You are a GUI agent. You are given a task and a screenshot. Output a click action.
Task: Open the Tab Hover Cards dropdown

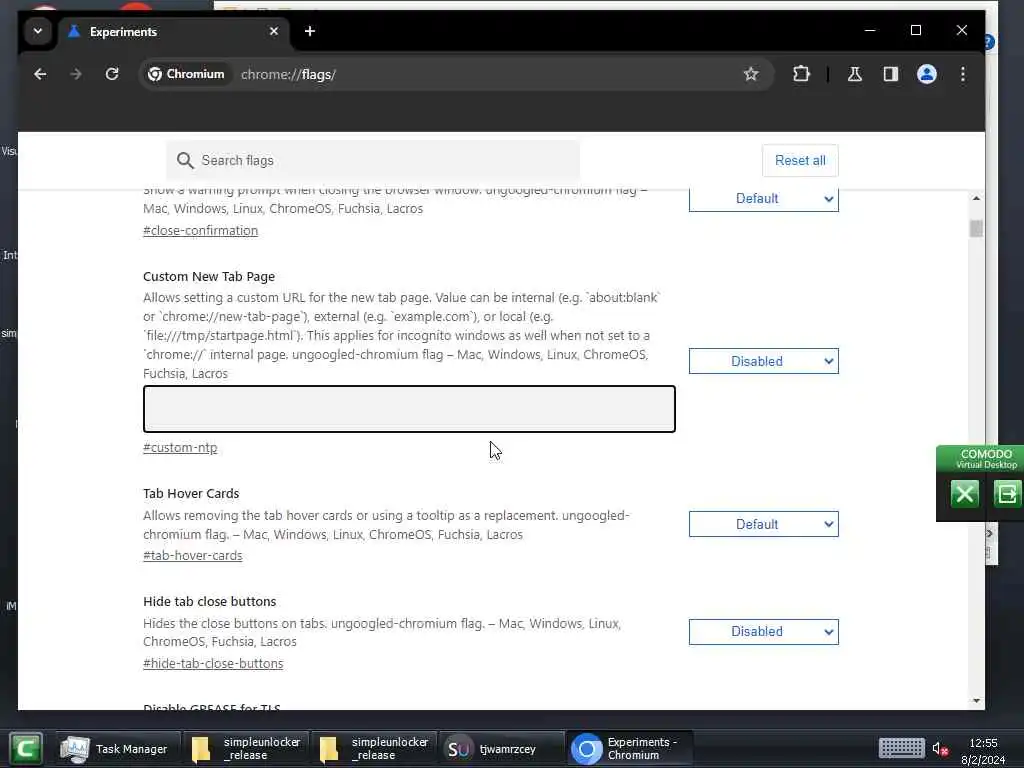(763, 524)
